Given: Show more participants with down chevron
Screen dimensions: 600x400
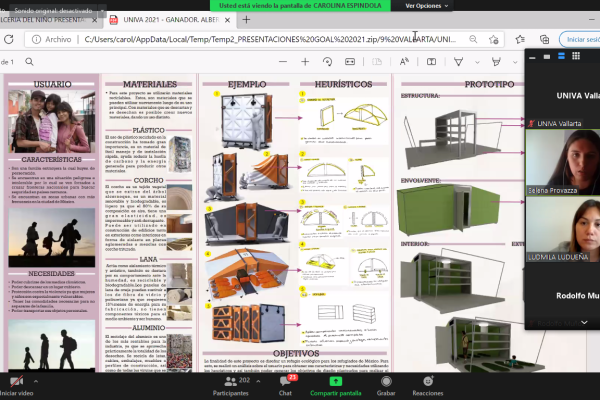Looking at the screenshot, I should [584, 322].
